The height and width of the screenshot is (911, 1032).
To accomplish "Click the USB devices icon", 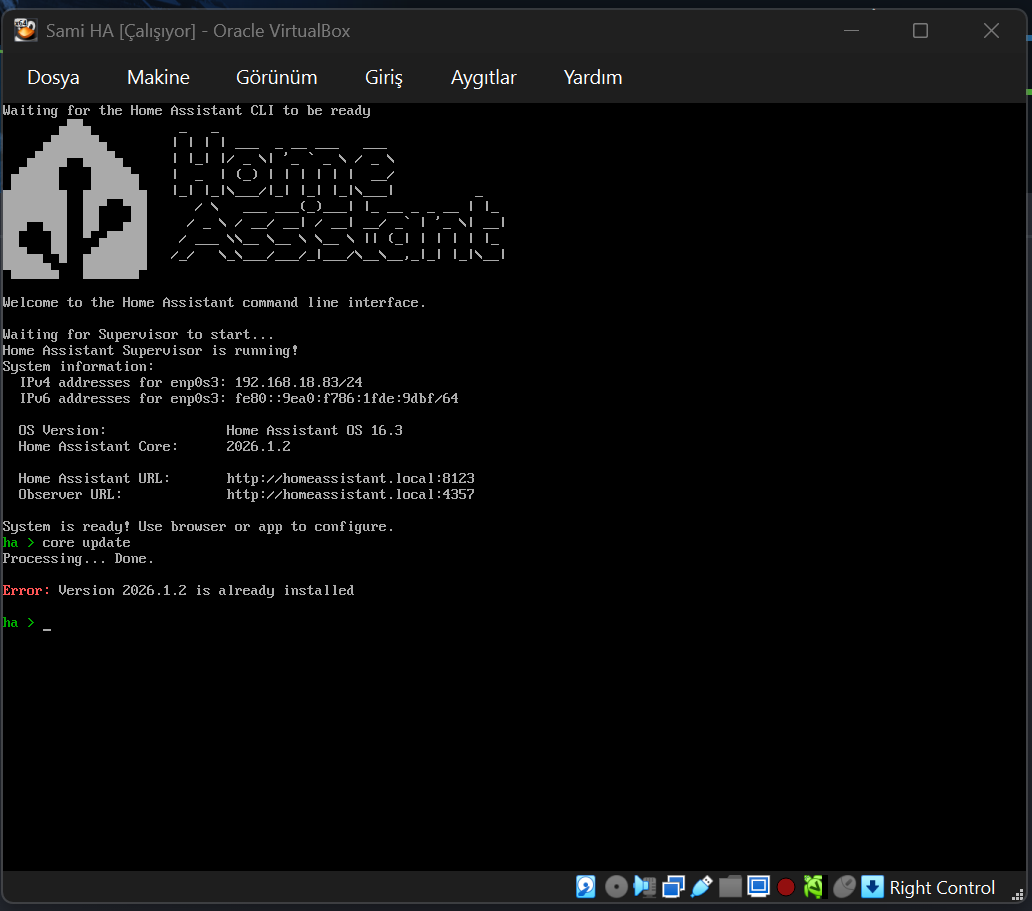I will click(x=701, y=887).
